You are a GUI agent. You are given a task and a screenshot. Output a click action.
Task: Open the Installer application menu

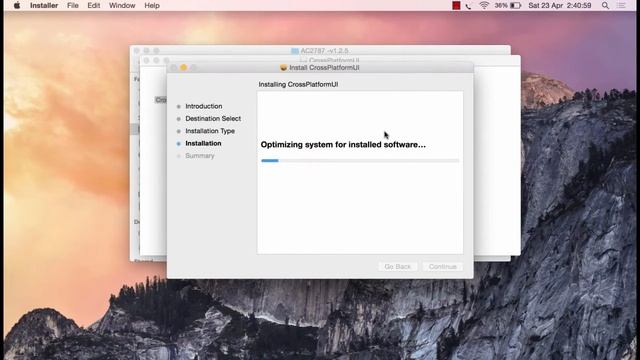[44, 6]
